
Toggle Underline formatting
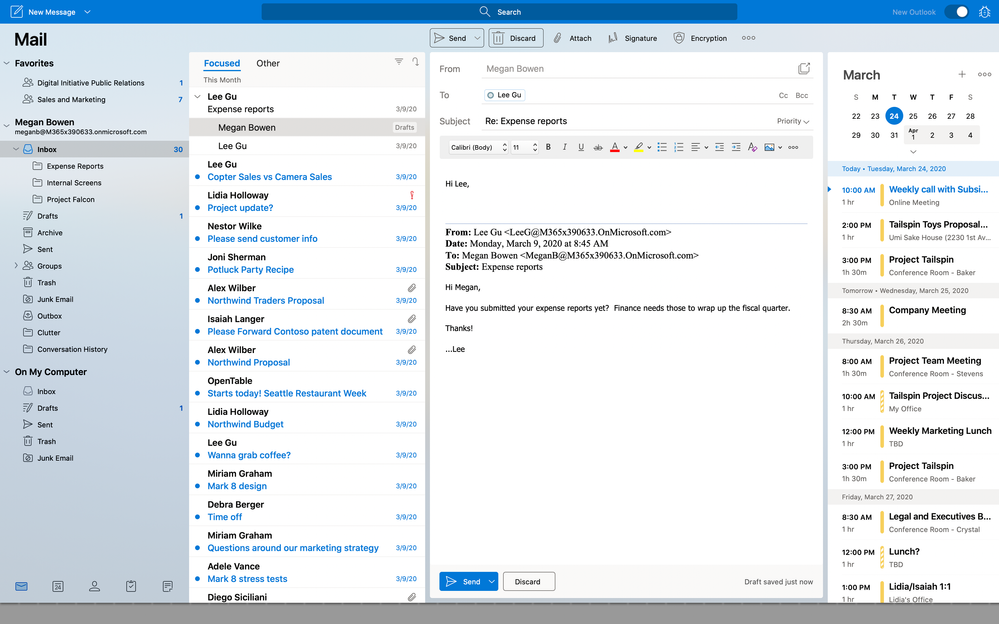coord(581,147)
